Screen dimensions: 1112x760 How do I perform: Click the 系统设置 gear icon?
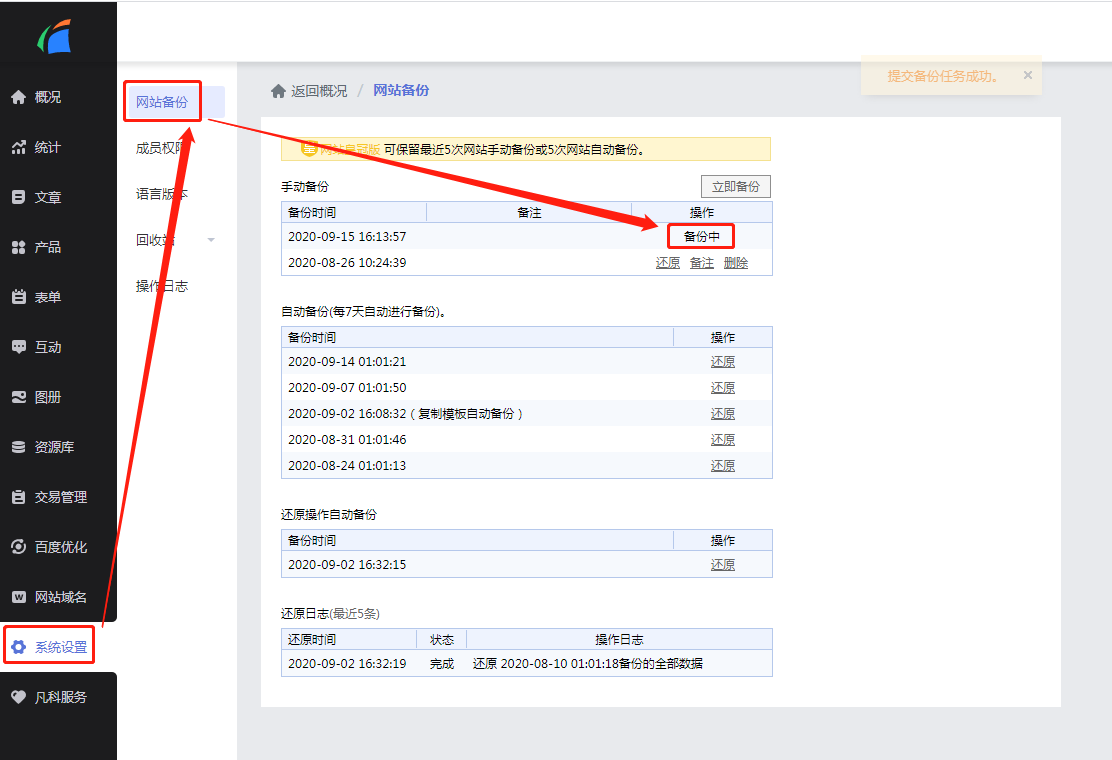pos(18,647)
